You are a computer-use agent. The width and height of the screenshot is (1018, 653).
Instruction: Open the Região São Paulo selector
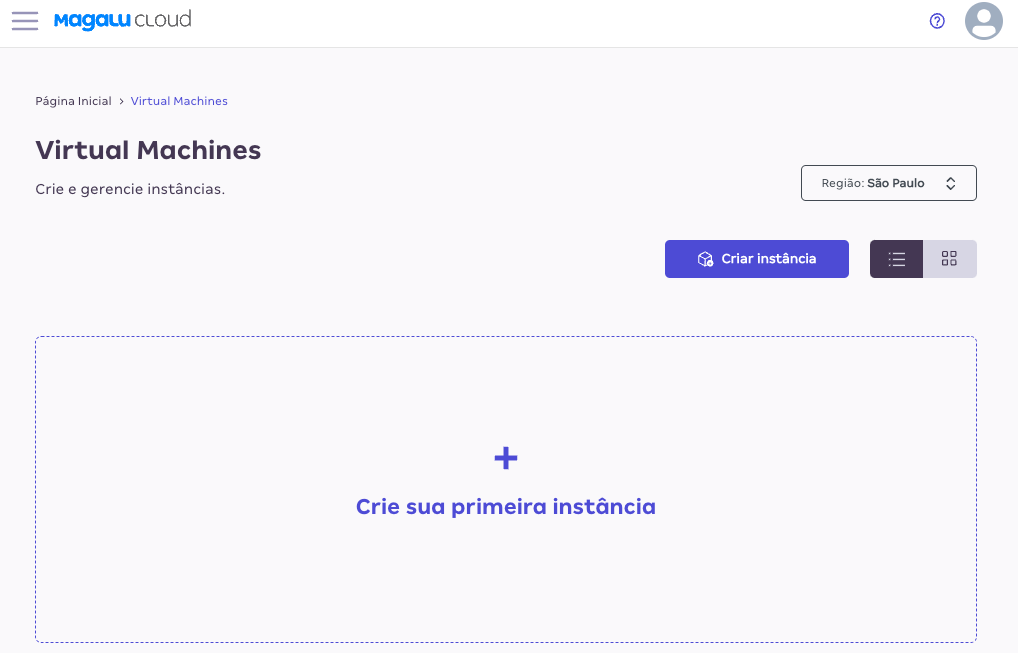[889, 183]
